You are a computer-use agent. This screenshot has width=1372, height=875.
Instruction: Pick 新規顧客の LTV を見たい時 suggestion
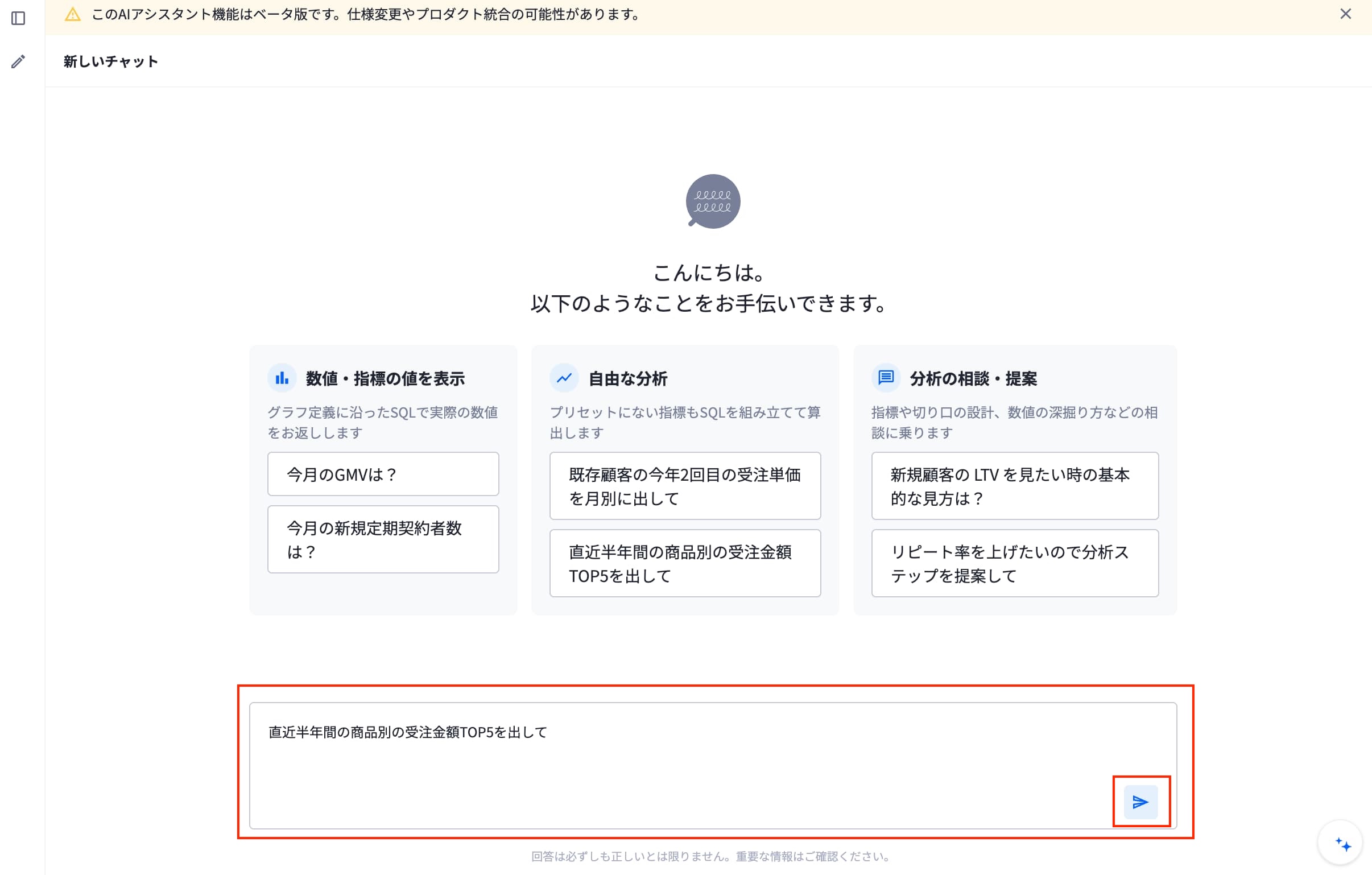(1015, 486)
